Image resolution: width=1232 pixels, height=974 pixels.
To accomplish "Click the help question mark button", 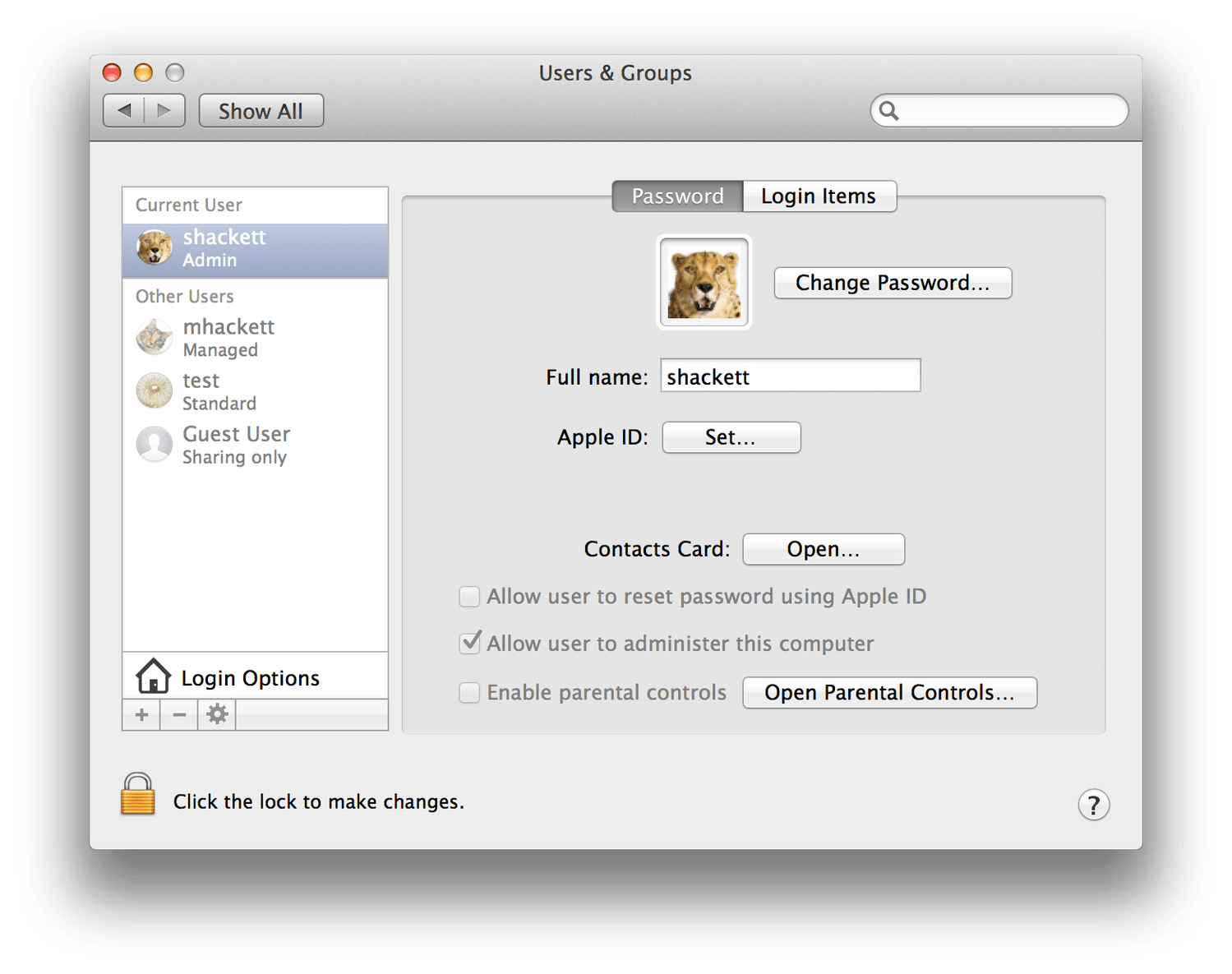I will 1093,805.
